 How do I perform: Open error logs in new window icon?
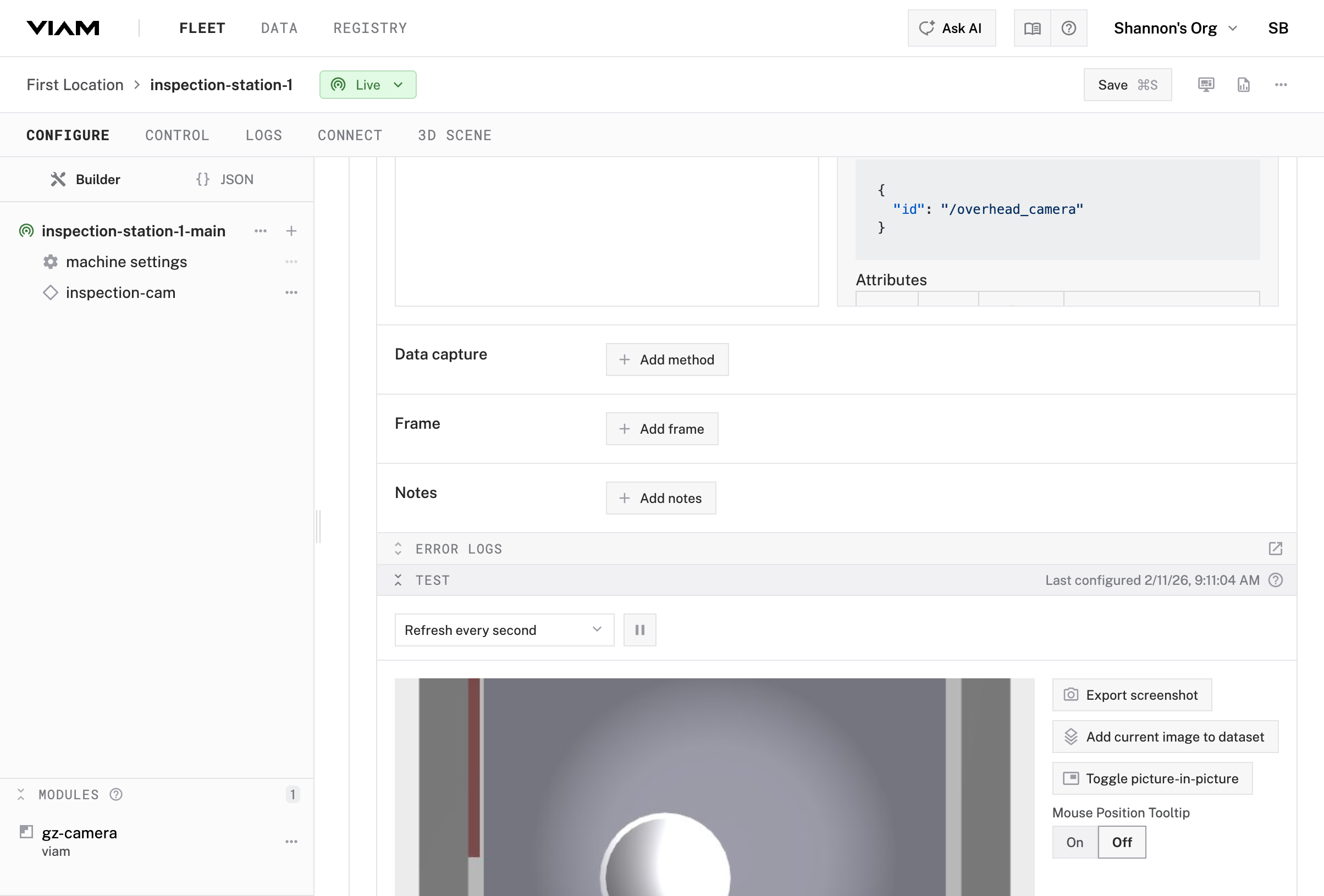[x=1275, y=549]
